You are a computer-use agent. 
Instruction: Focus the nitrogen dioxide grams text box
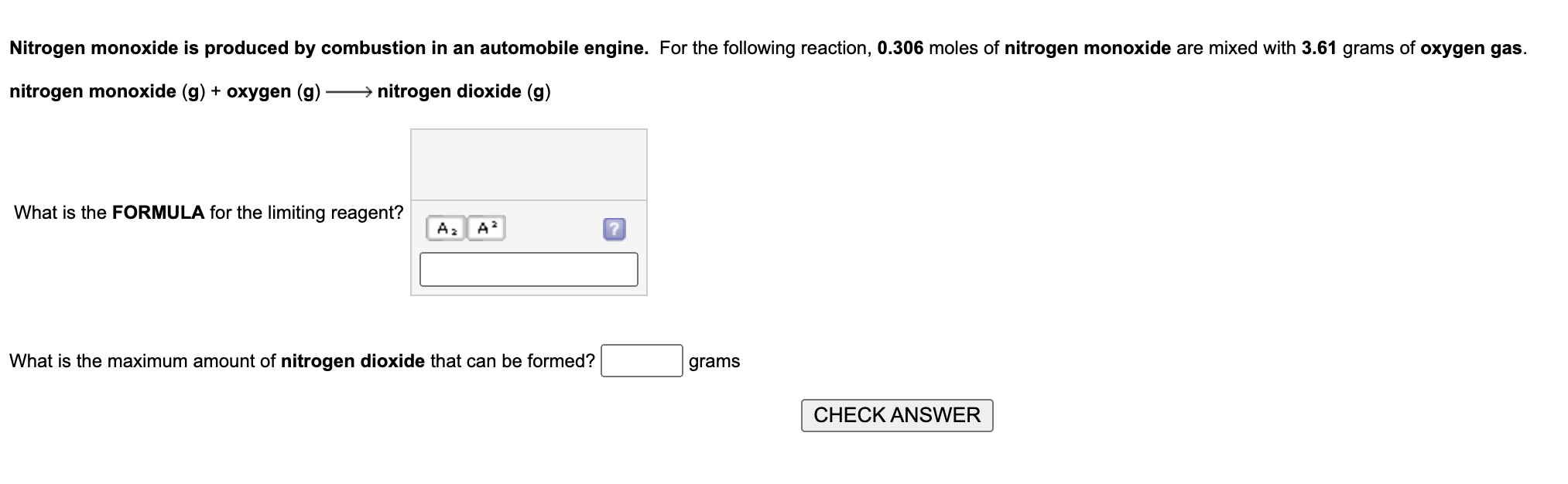(642, 360)
